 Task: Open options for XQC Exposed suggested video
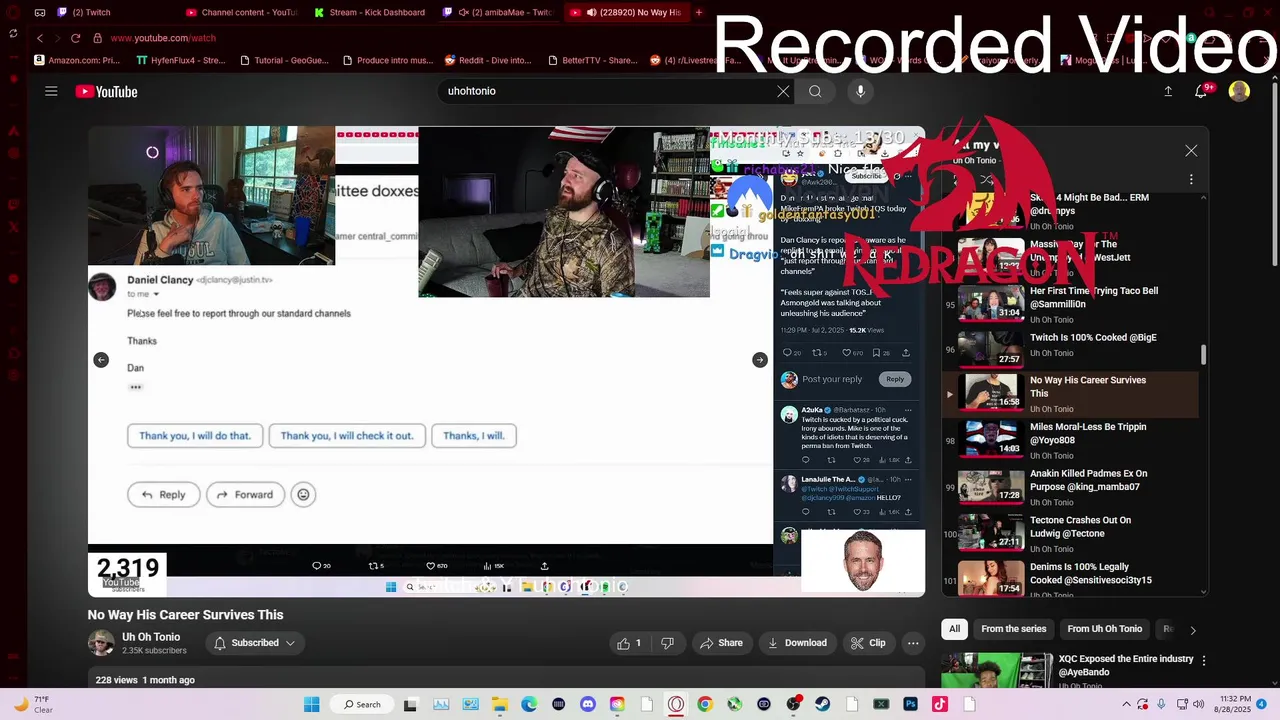1204,661
